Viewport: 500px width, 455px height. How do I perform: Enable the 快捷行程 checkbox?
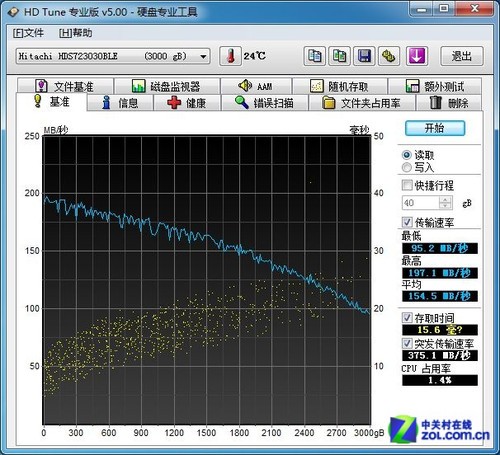[407, 185]
